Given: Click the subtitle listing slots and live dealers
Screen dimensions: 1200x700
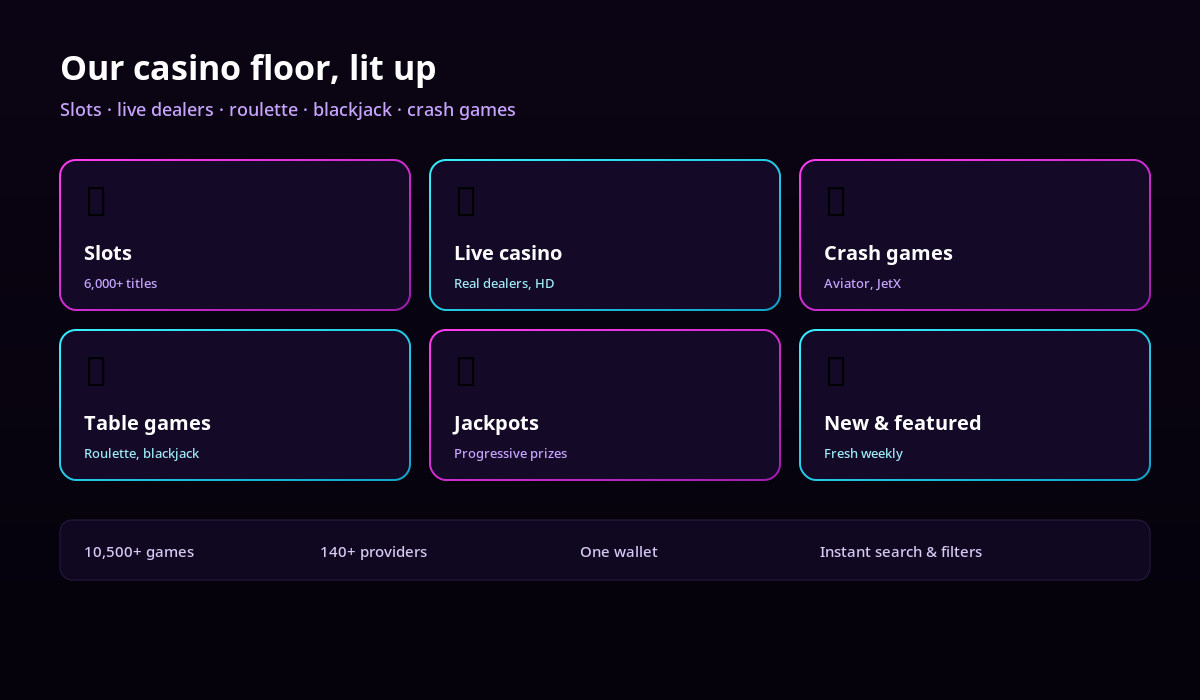Looking at the screenshot, I should 288,110.
